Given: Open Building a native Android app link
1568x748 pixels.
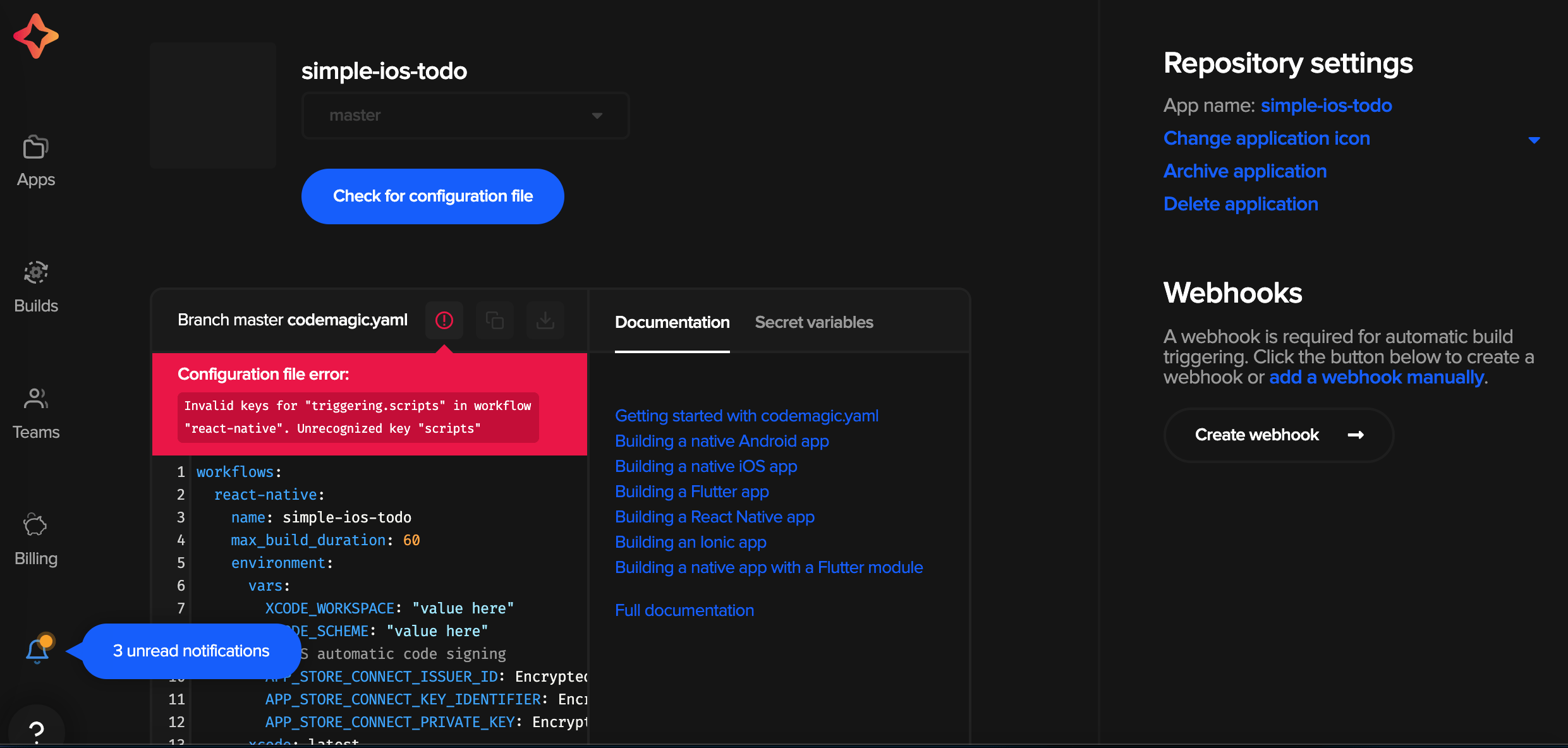Looking at the screenshot, I should 722,441.
